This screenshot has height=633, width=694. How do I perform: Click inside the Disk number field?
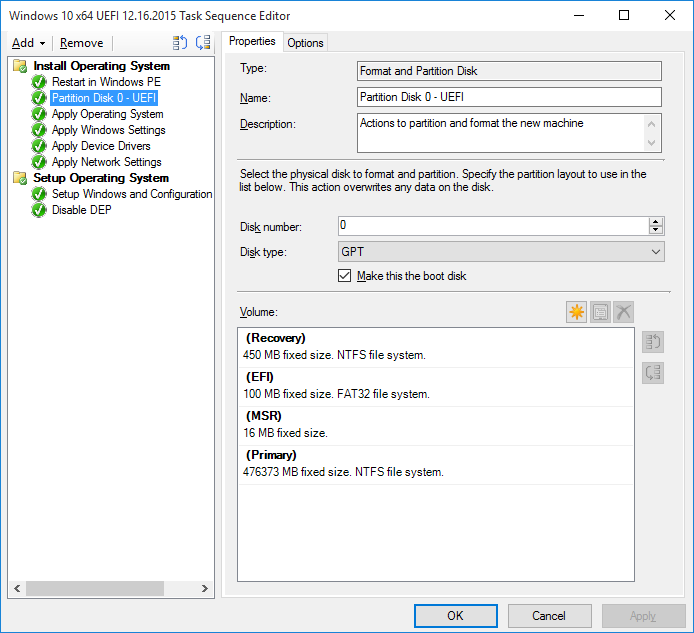493,226
